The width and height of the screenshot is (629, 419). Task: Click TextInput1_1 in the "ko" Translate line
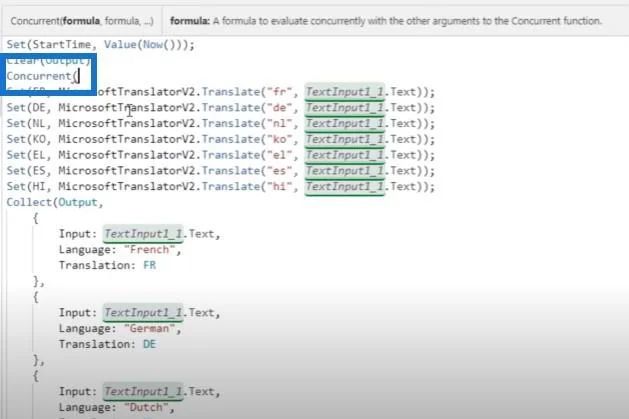pos(345,139)
